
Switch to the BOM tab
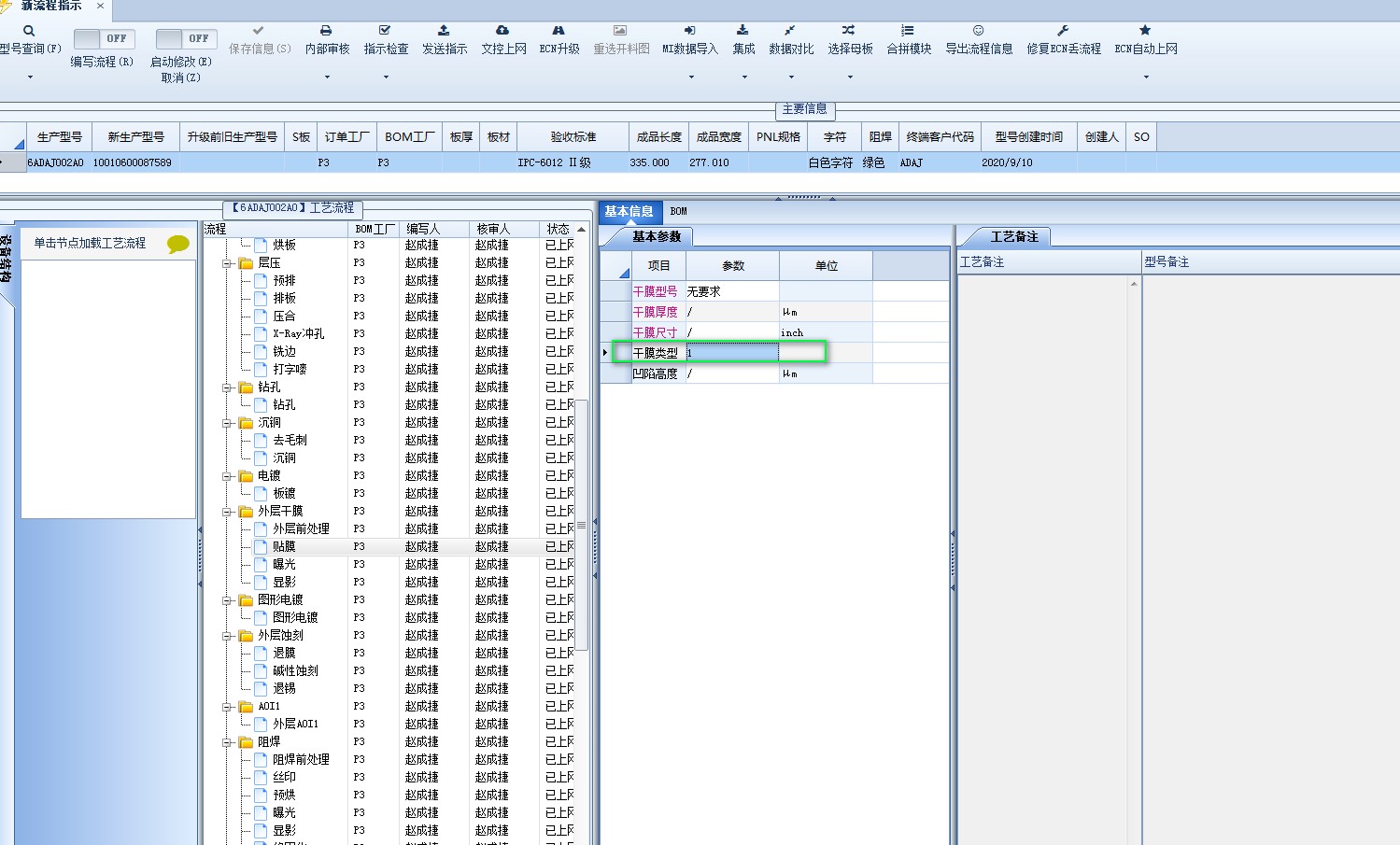click(678, 212)
